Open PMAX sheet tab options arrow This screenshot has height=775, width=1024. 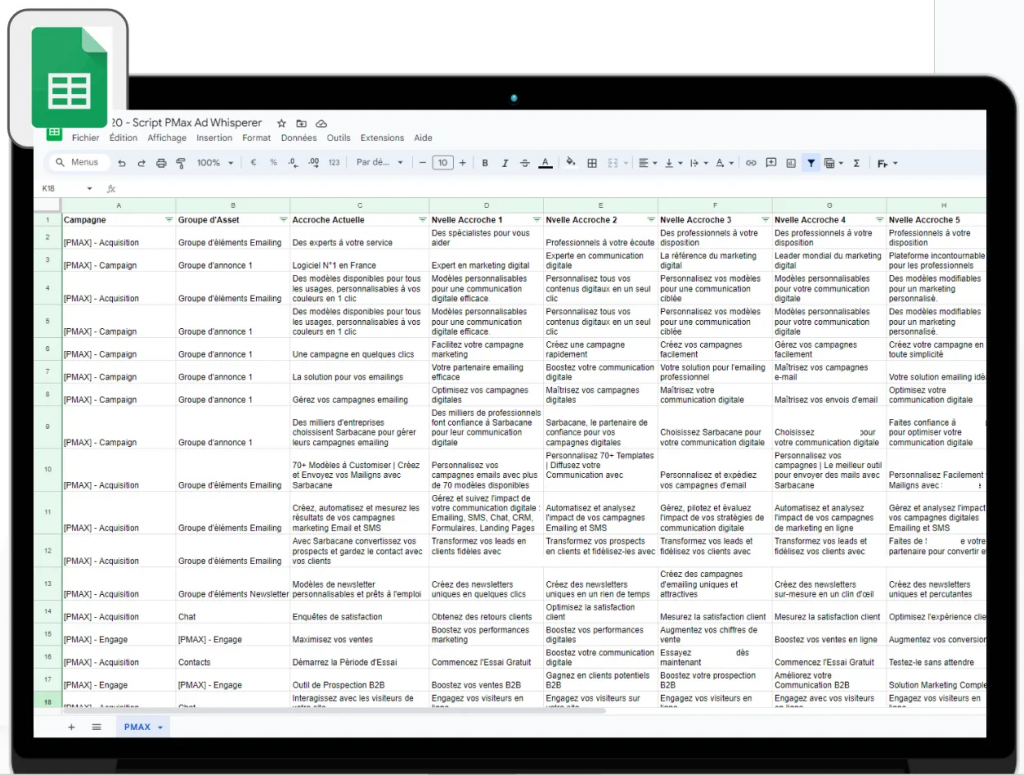coord(160,727)
